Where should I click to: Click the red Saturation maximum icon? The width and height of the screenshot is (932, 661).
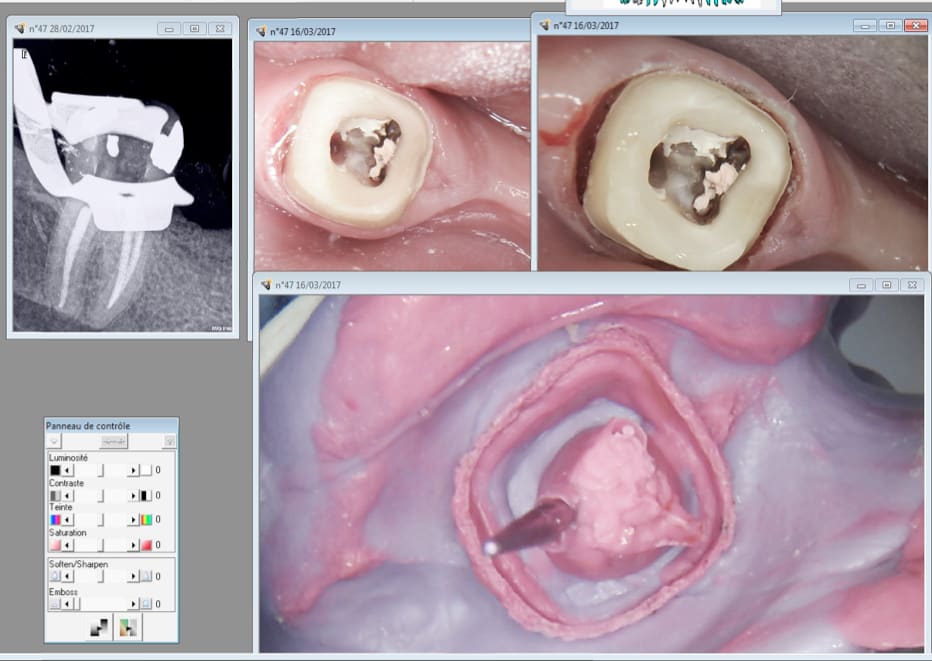pyautogui.click(x=146, y=545)
